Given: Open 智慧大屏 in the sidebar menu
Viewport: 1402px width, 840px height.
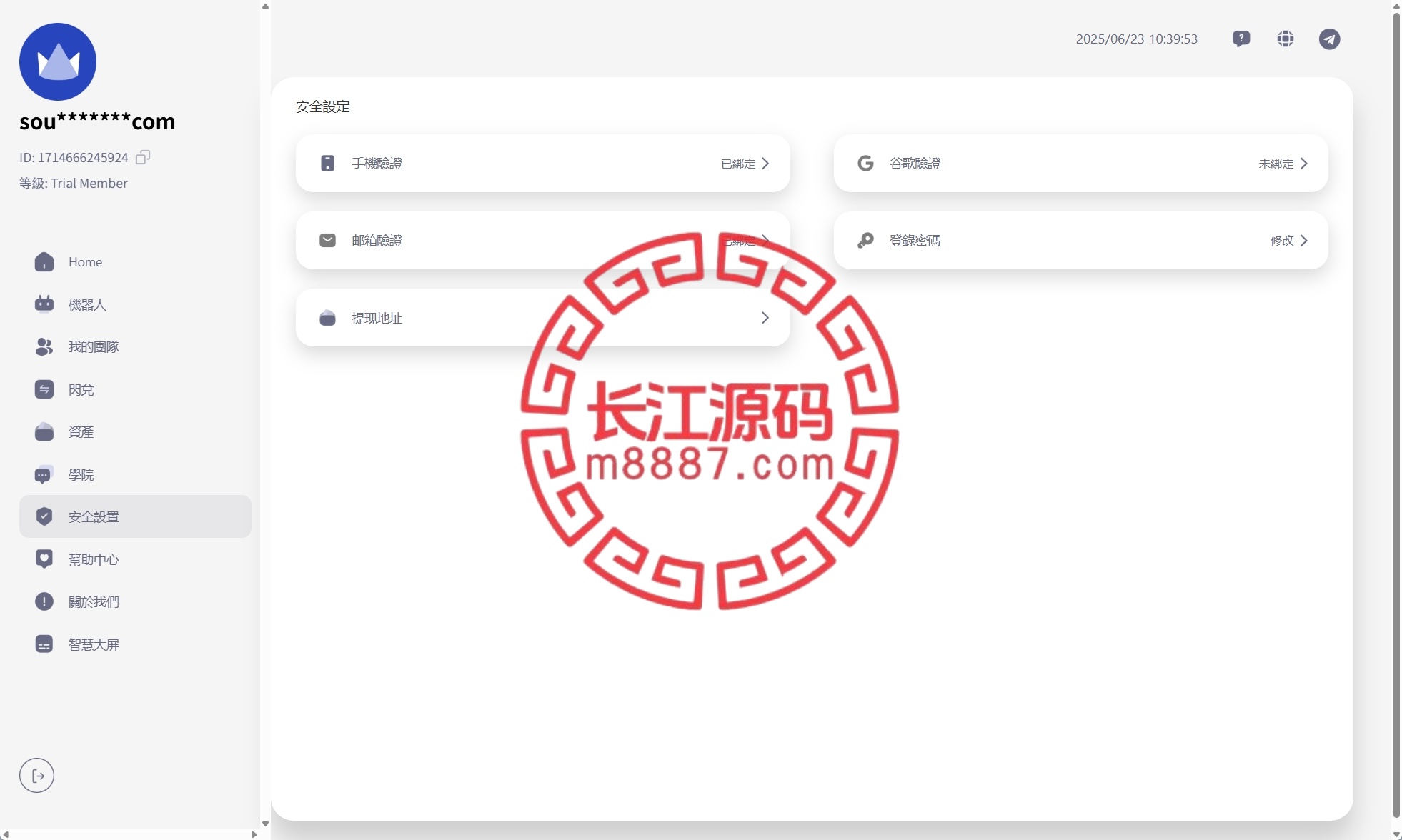Looking at the screenshot, I should [135, 644].
